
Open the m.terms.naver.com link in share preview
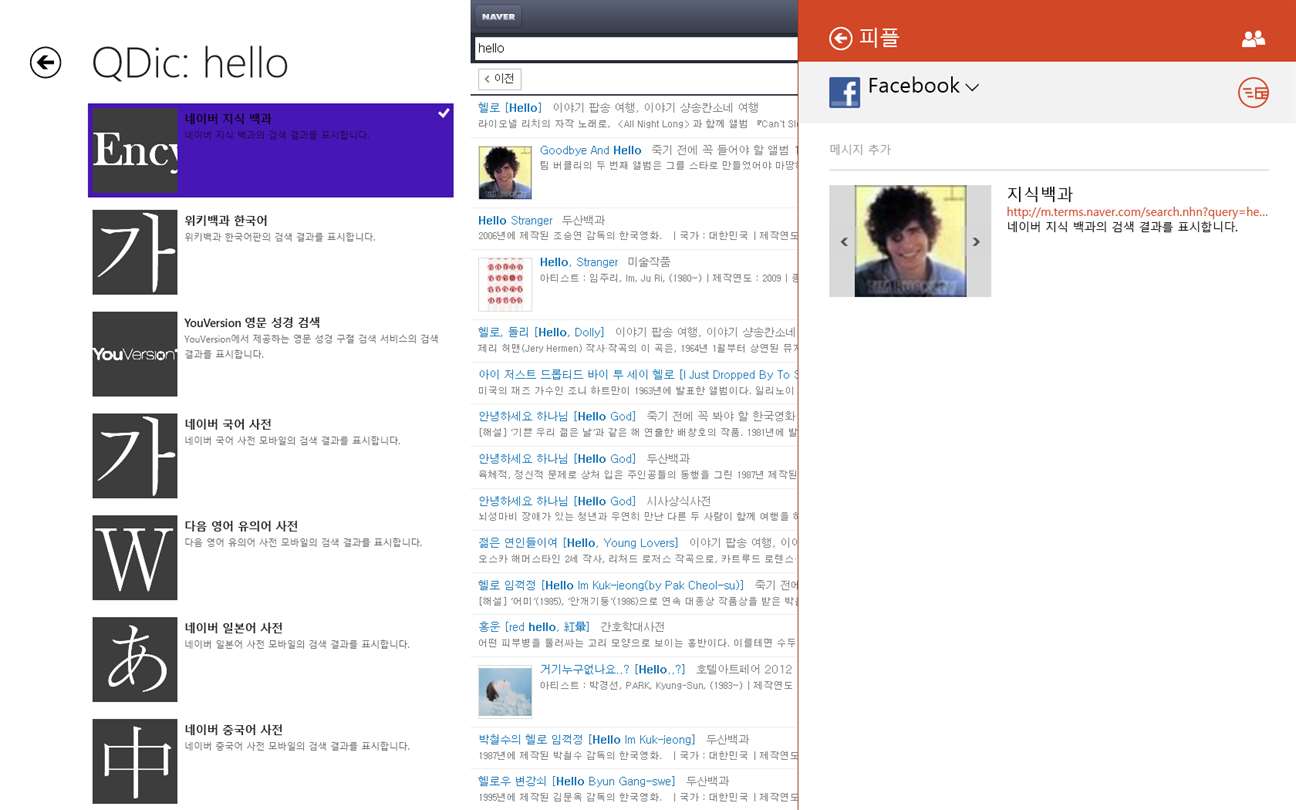pyautogui.click(x=1137, y=212)
